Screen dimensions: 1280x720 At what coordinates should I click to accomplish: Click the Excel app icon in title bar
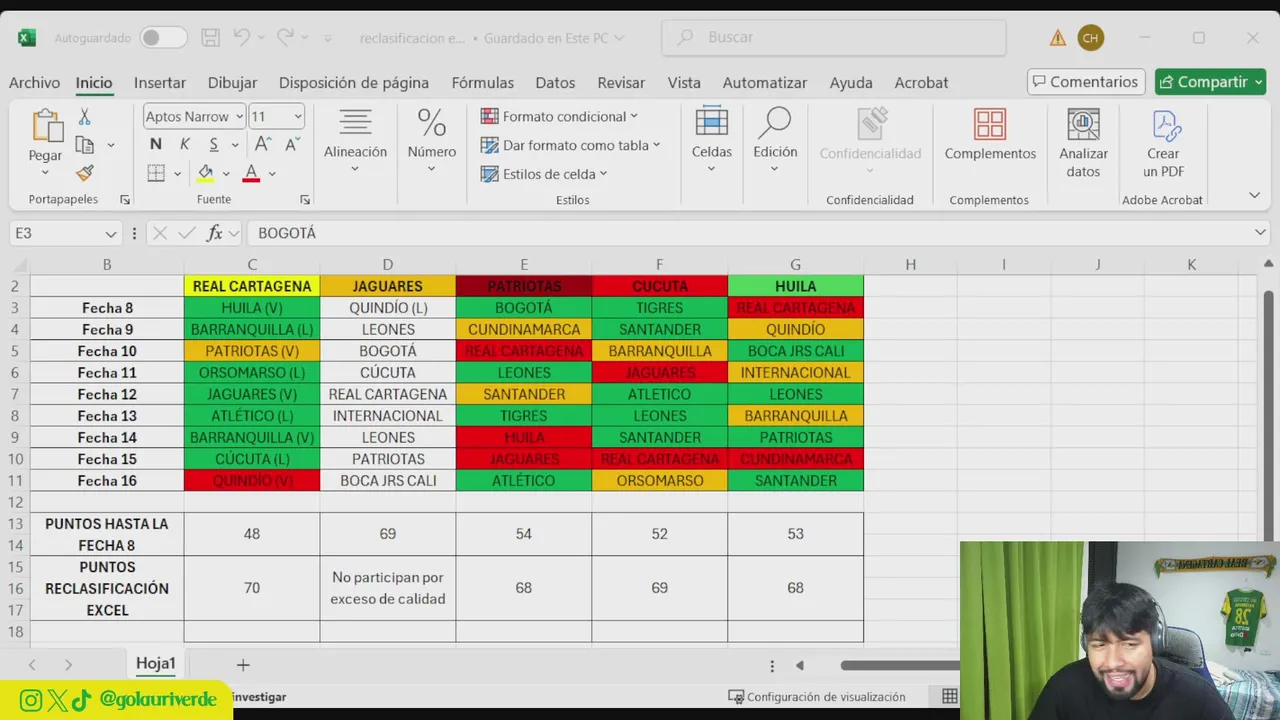tap(27, 38)
